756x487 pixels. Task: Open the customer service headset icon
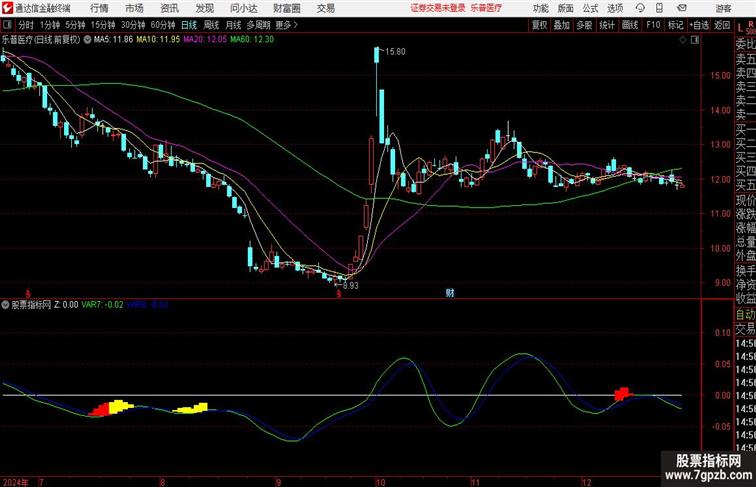tap(640, 8)
